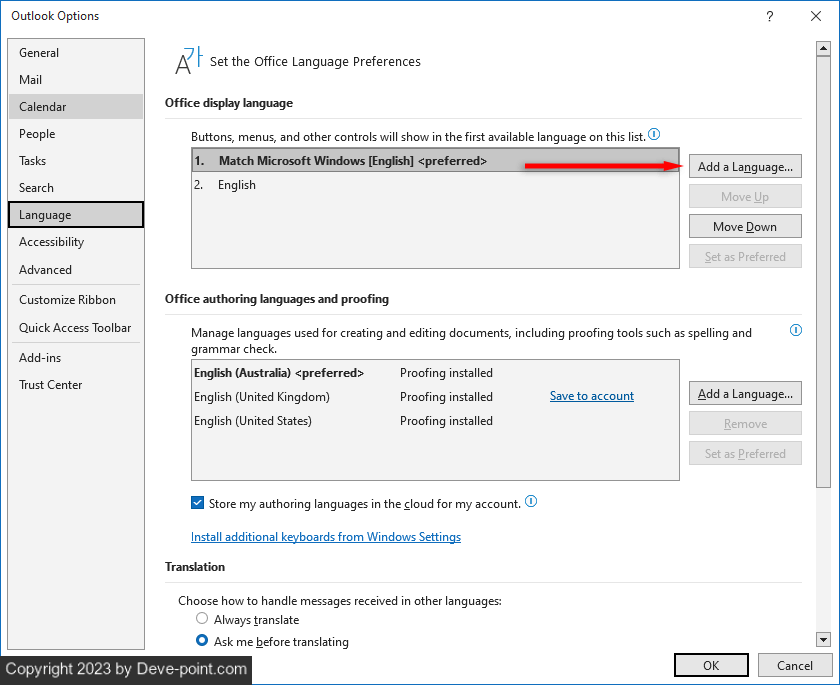Open the Mail options category
840x685 pixels.
tap(76, 80)
